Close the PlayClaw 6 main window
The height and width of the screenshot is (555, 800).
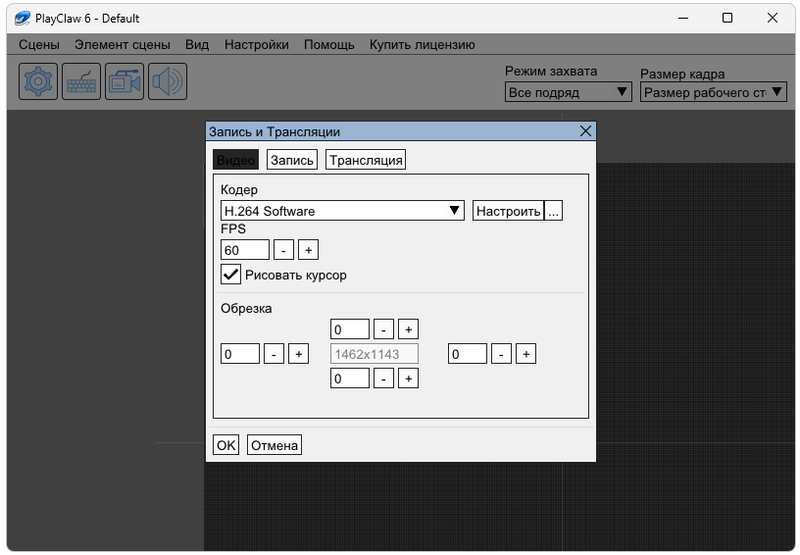click(772, 18)
